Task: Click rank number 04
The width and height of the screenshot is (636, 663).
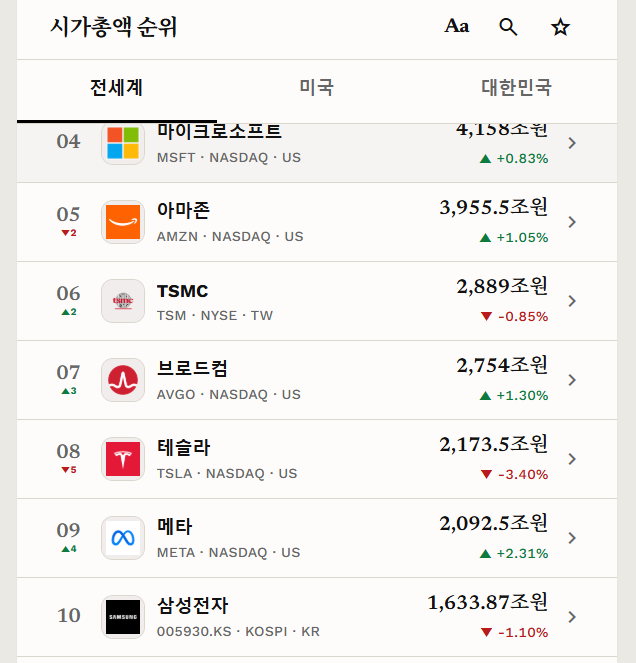Action: click(x=68, y=141)
